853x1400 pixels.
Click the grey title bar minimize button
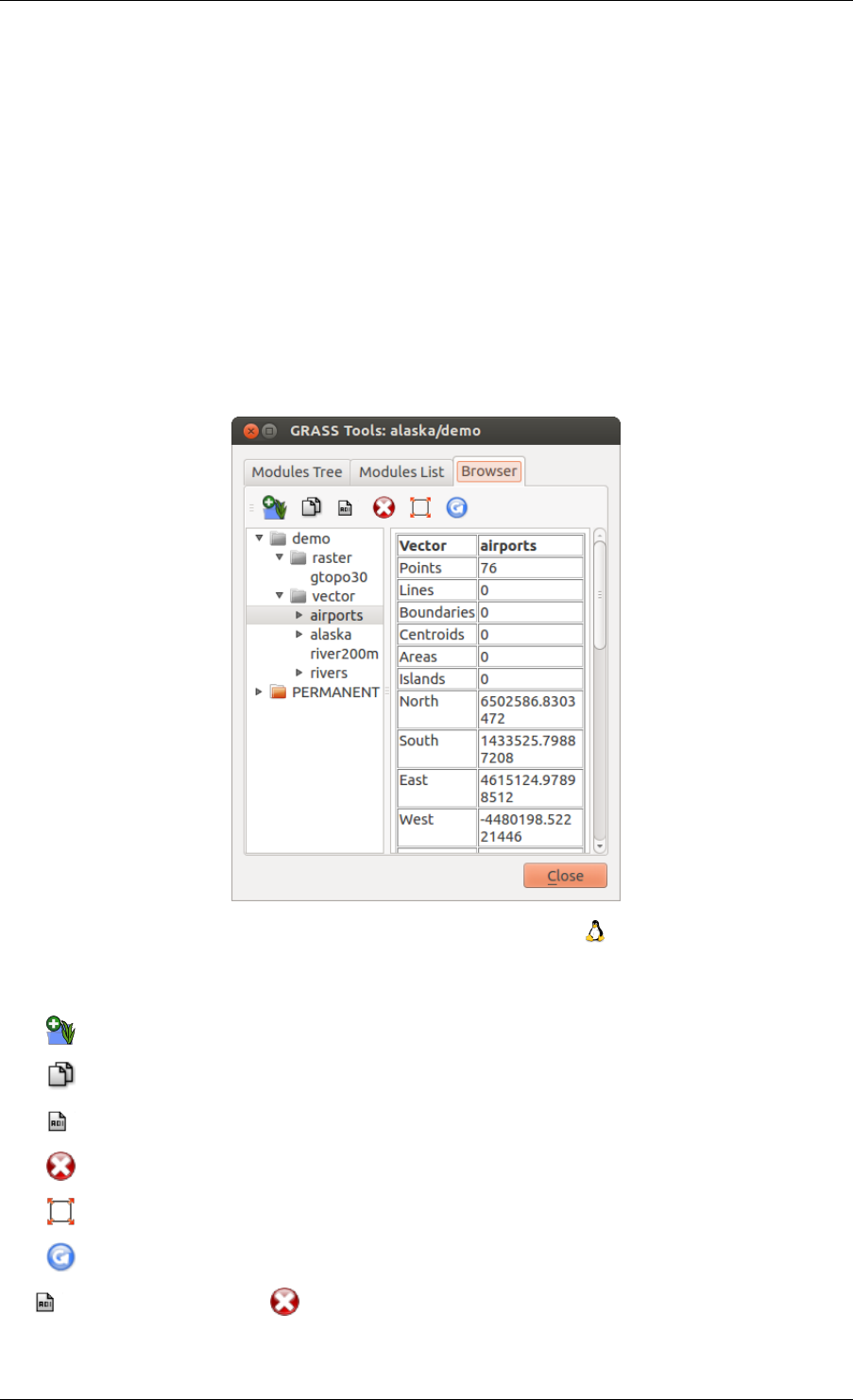[269, 431]
